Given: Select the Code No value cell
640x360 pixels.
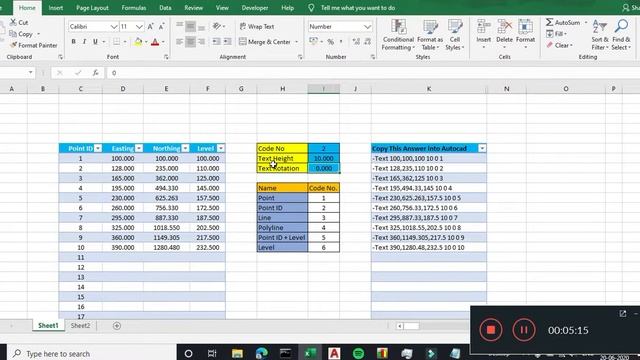Looking at the screenshot, I should point(324,149).
